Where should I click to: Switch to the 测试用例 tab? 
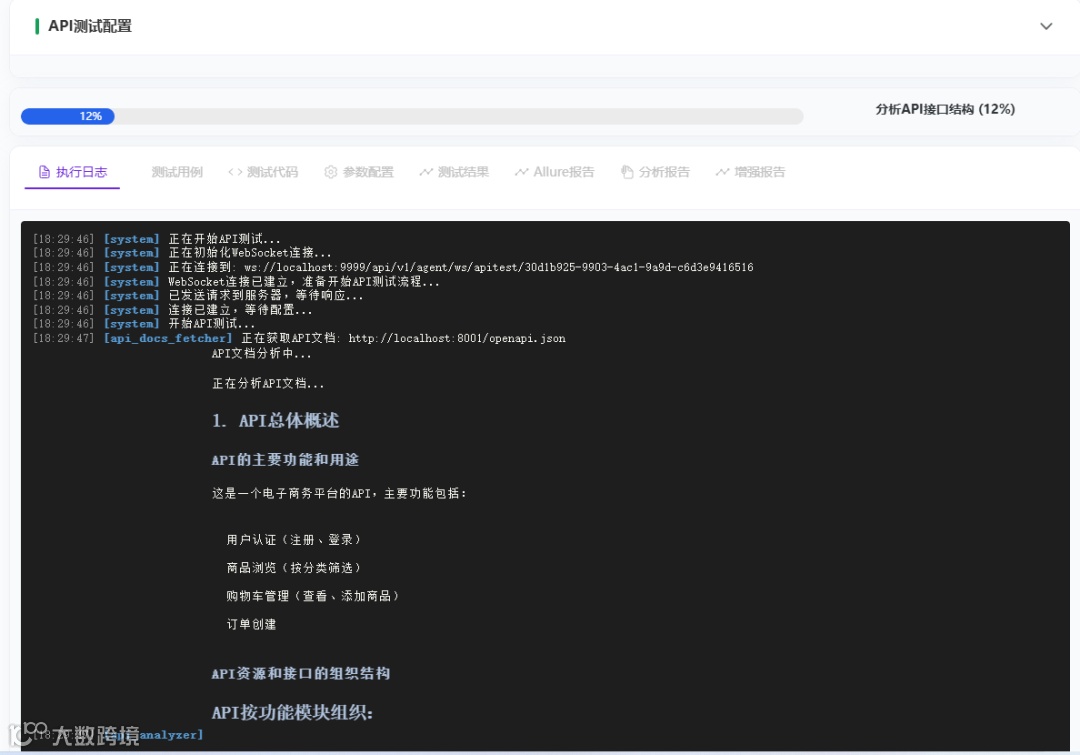click(x=177, y=172)
